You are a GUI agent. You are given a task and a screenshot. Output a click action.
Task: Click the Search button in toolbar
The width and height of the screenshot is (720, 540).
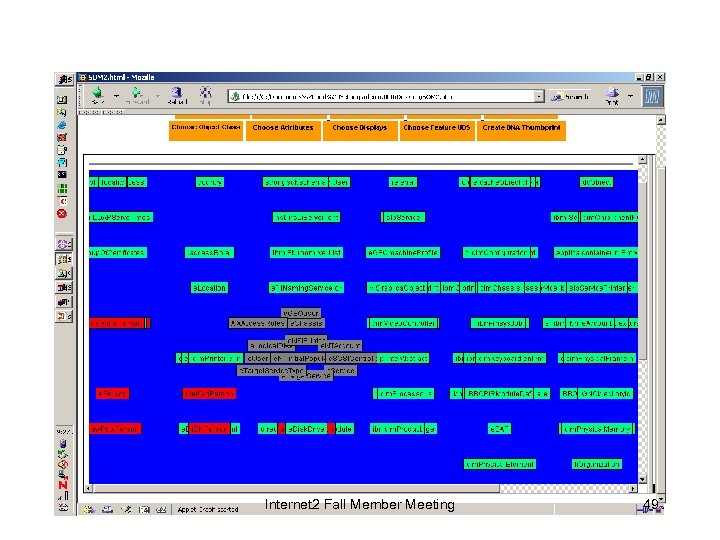pyautogui.click(x=570, y=96)
